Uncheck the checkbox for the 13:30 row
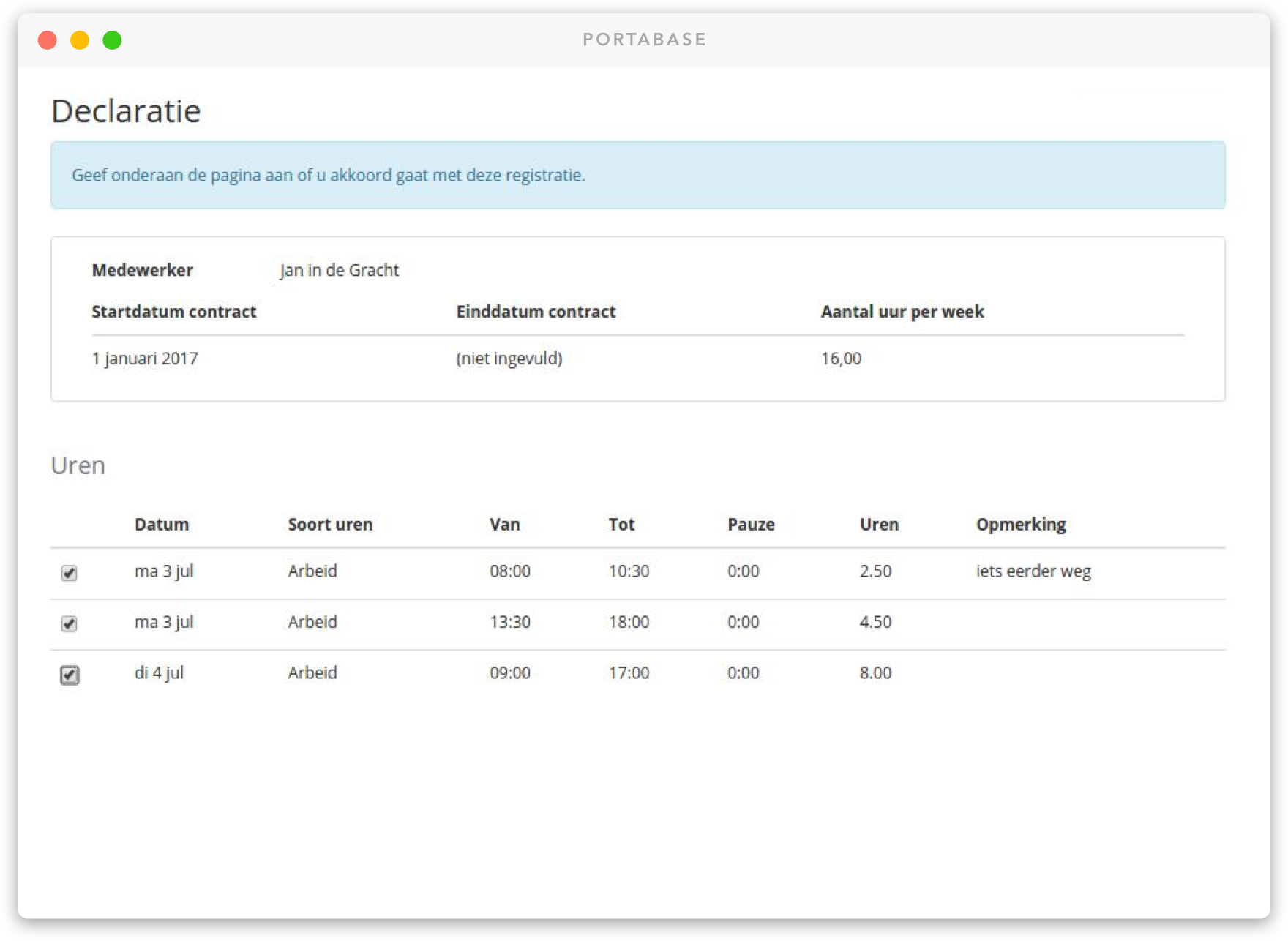Image resolution: width=1288 pixels, height=941 pixels. pos(69,623)
